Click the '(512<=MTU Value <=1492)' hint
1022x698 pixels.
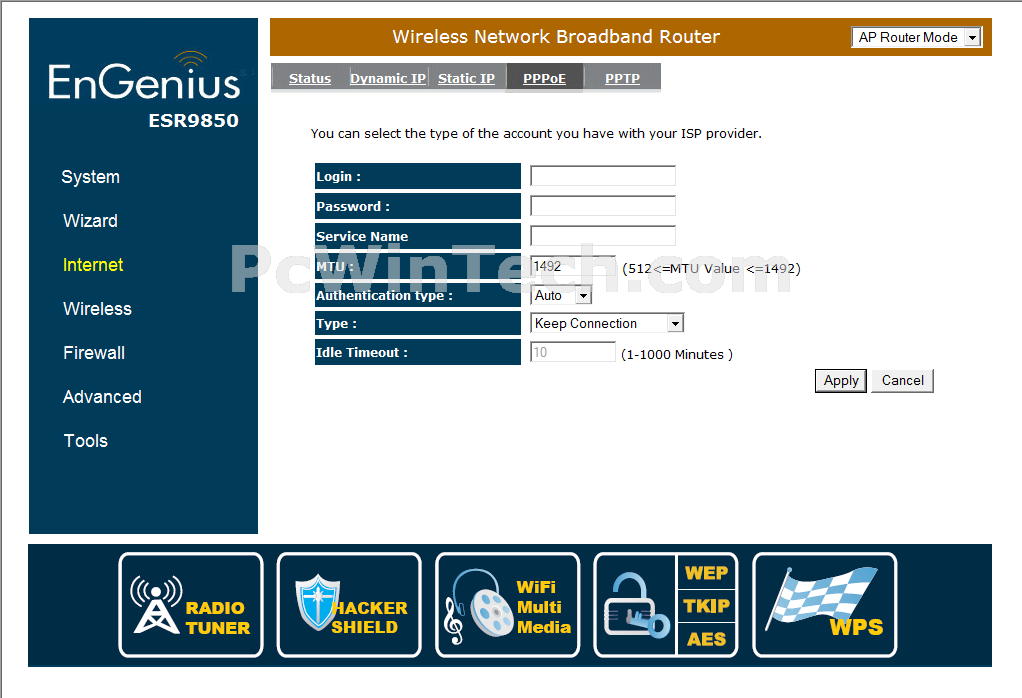pos(711,269)
